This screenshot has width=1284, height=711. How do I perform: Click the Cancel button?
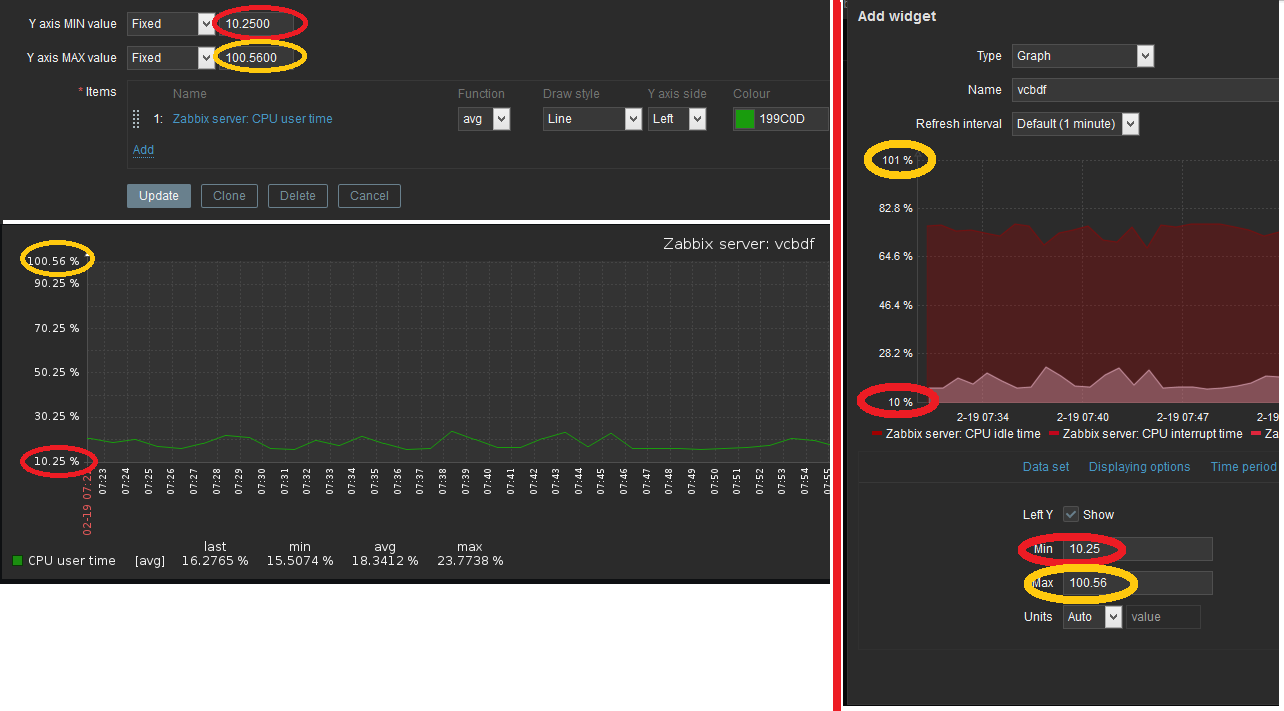point(369,196)
